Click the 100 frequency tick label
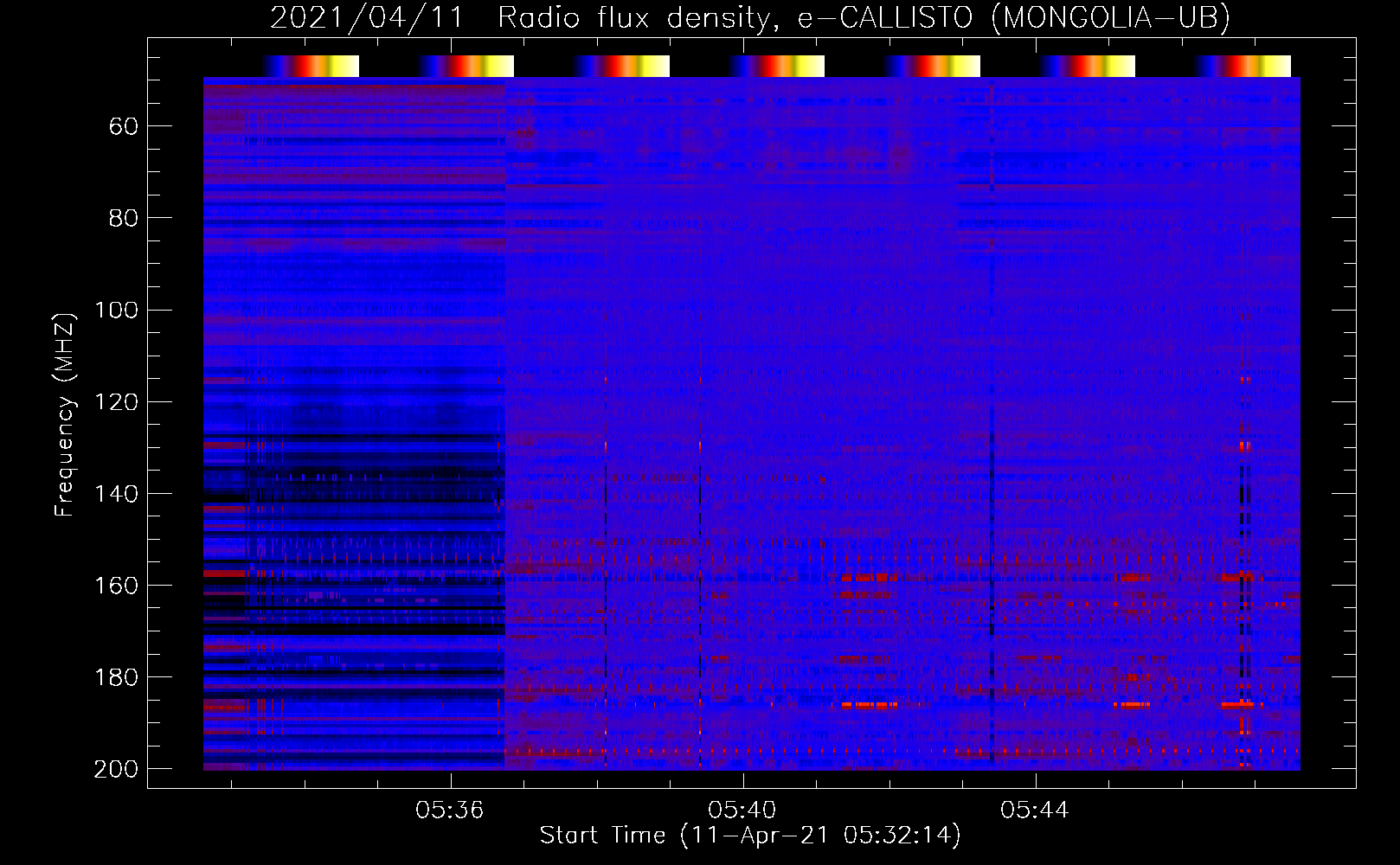 coord(116,311)
